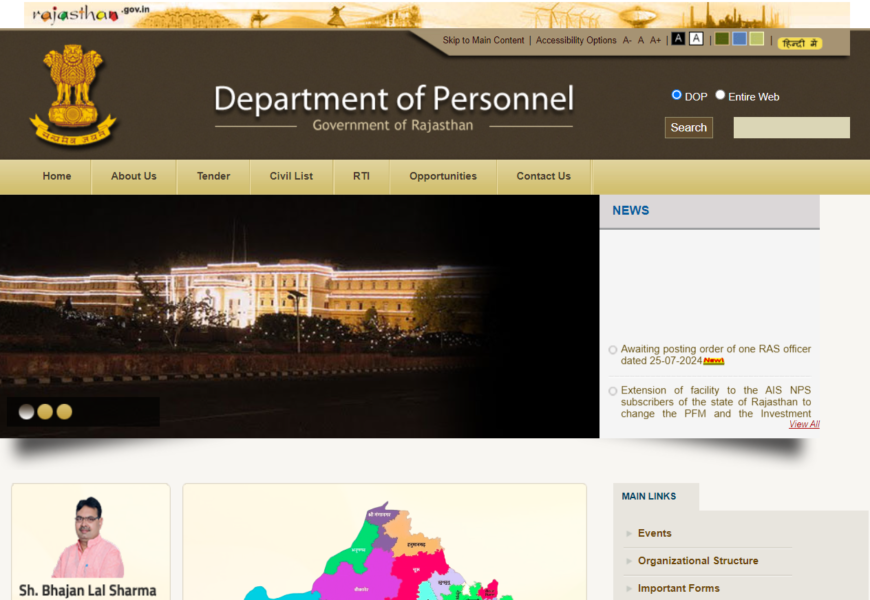
Task: Select the Entire Web radio button
Action: [x=720, y=95]
